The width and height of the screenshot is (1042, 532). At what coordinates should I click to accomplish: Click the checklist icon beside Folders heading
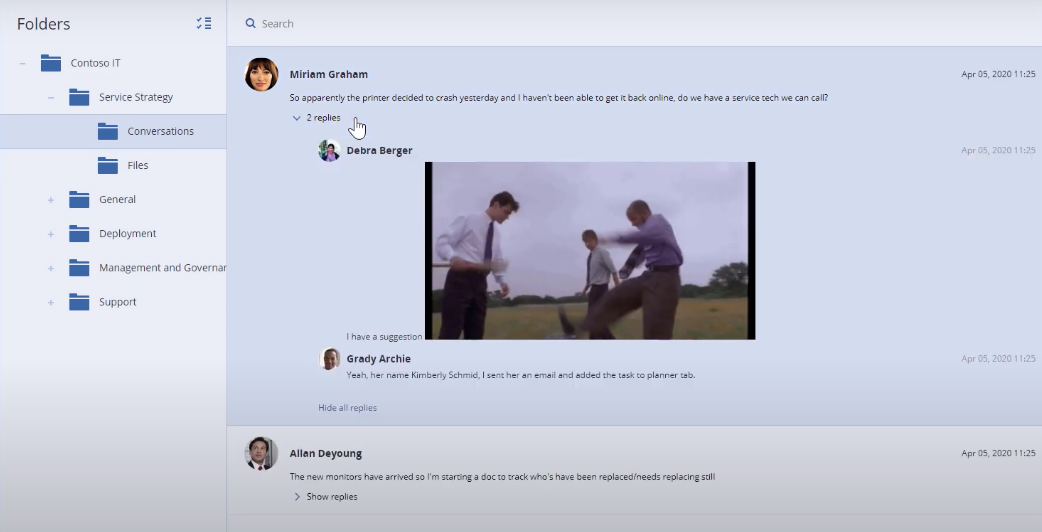(204, 24)
